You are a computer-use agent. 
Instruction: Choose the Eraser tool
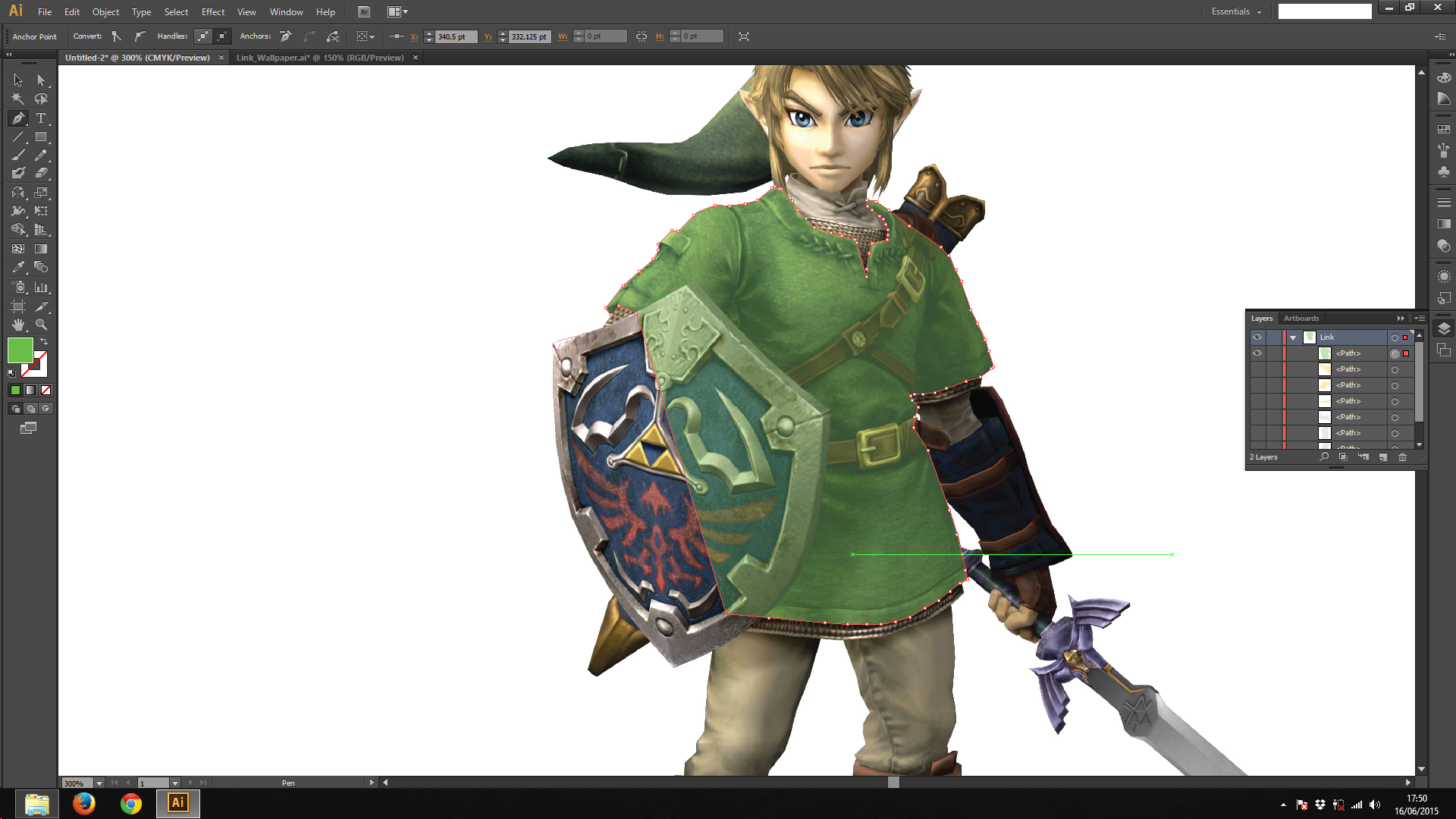point(41,173)
